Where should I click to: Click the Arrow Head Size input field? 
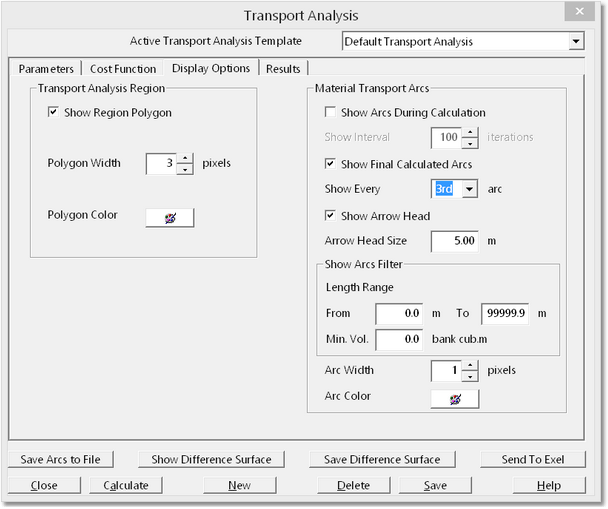(x=454, y=241)
